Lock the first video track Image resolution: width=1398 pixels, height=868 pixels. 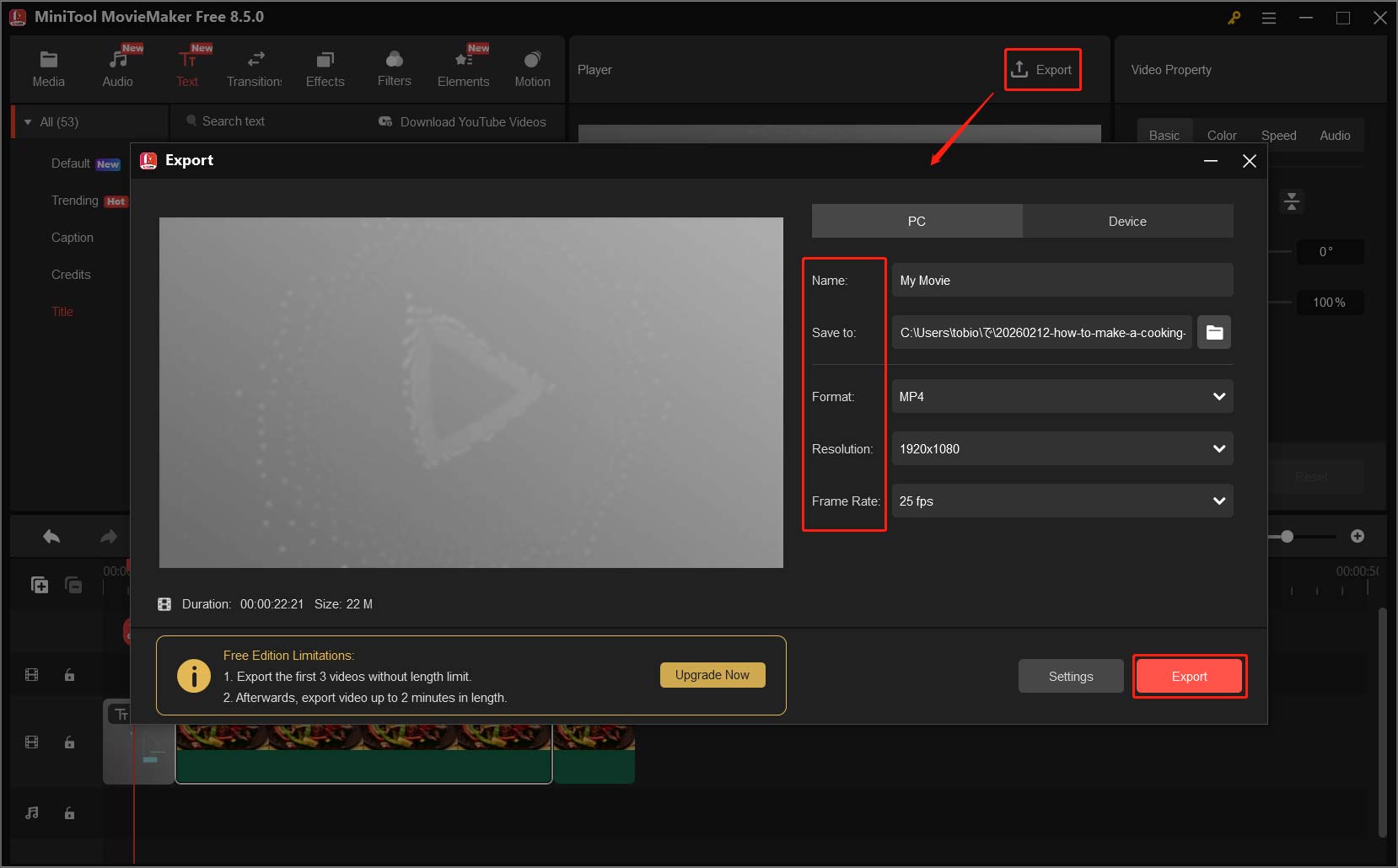tap(69, 675)
